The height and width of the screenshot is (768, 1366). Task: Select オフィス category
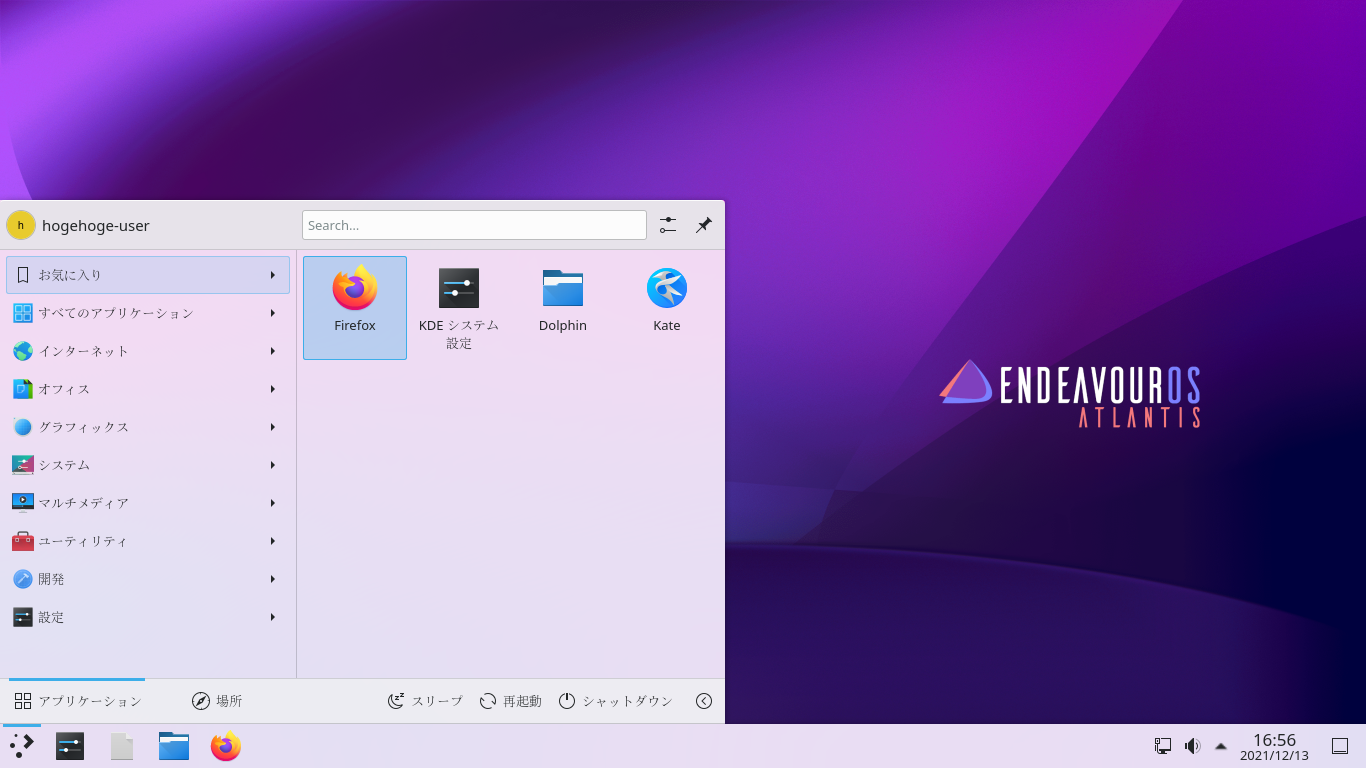coord(148,389)
